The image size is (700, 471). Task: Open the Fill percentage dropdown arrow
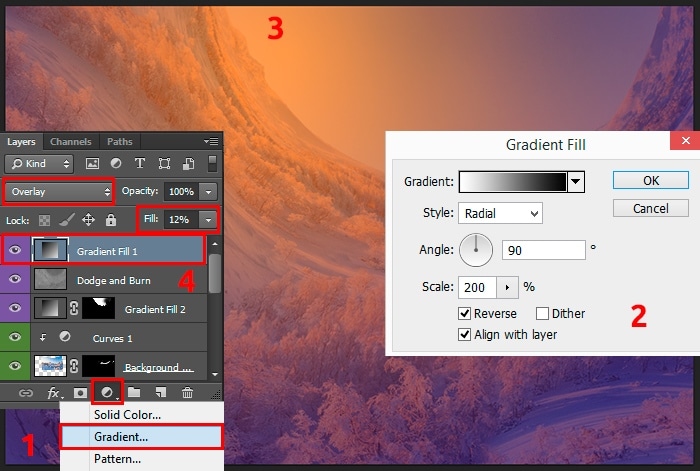208,219
